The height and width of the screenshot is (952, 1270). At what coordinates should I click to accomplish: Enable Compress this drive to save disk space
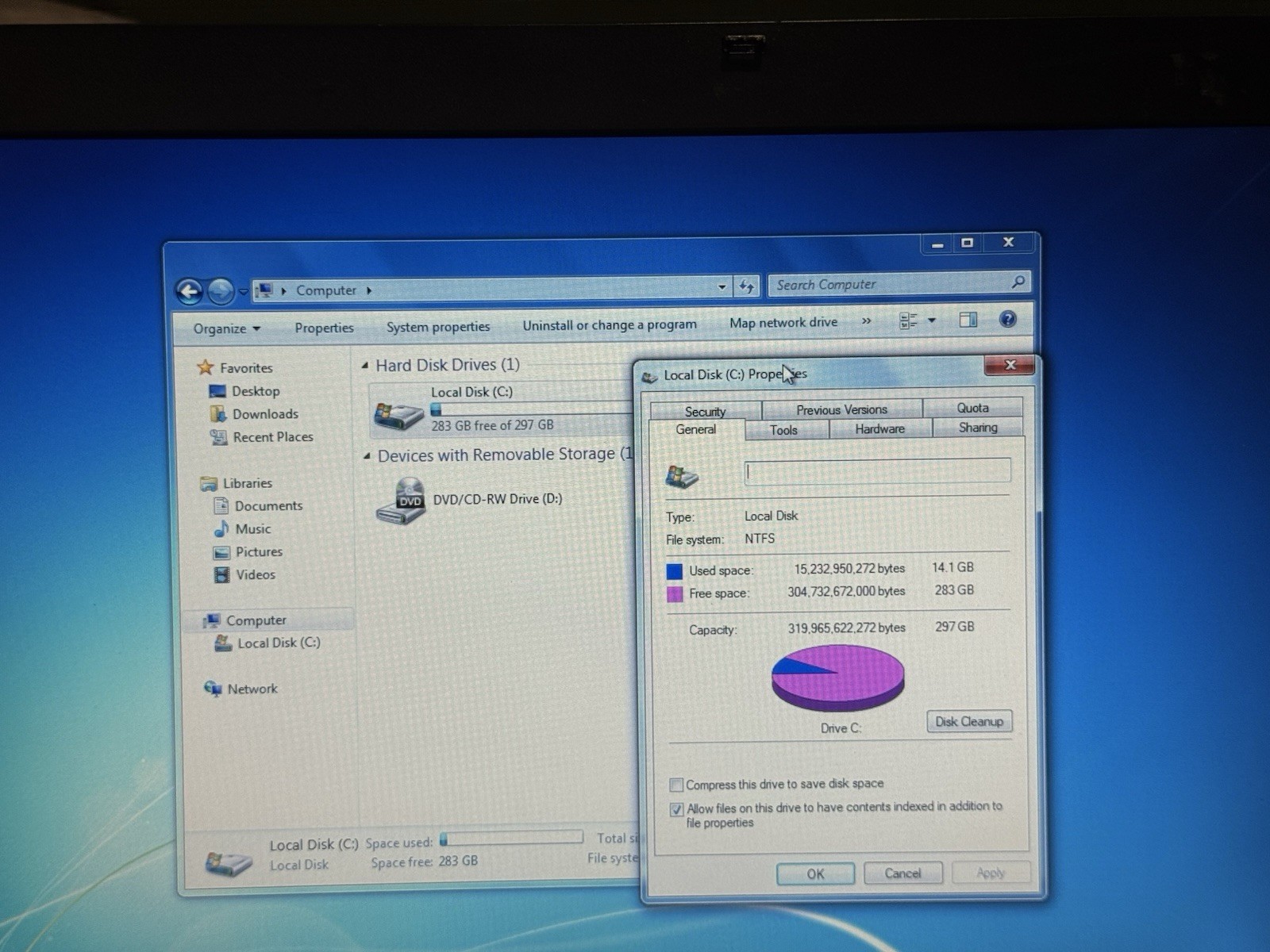tap(676, 785)
